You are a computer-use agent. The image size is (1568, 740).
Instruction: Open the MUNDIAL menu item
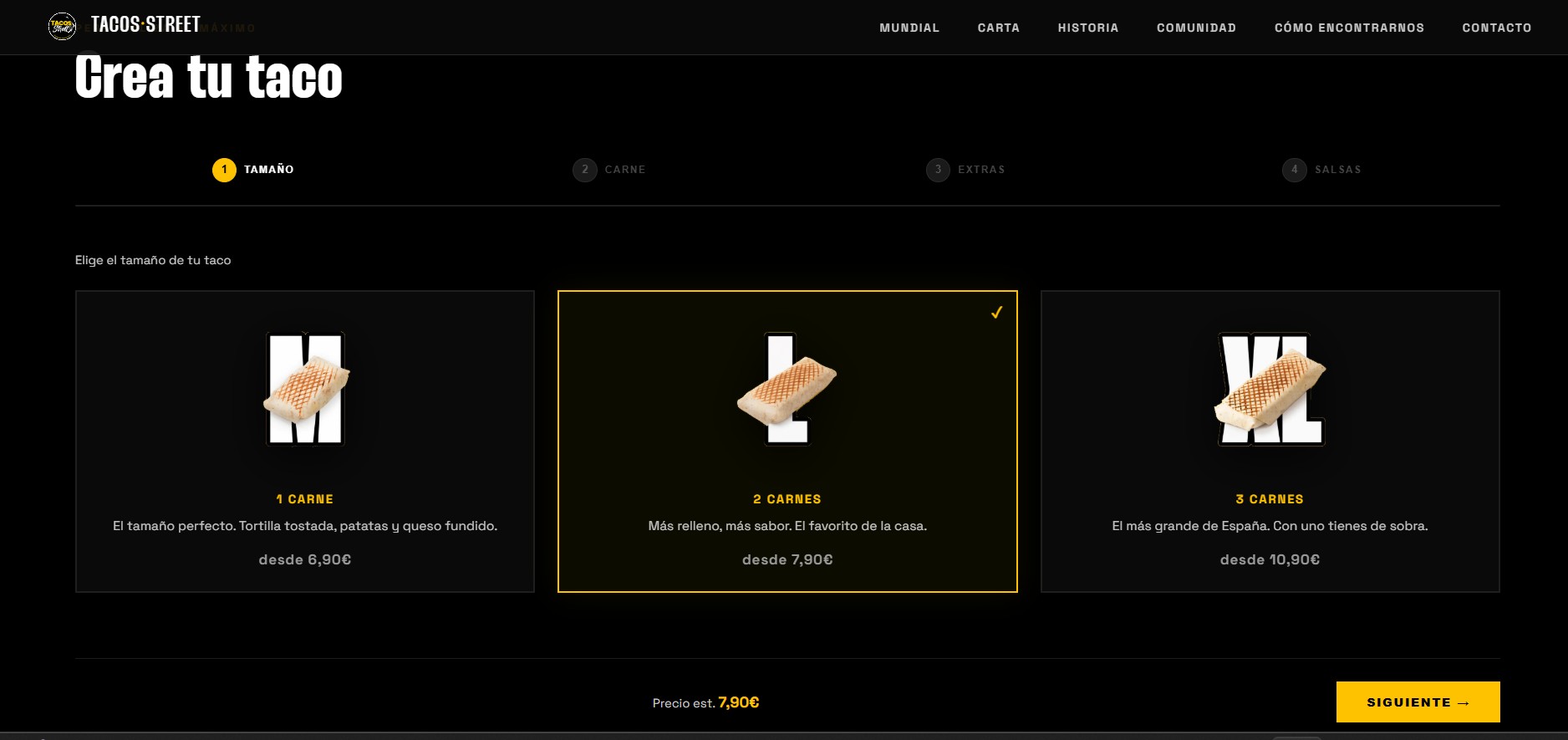point(909,28)
